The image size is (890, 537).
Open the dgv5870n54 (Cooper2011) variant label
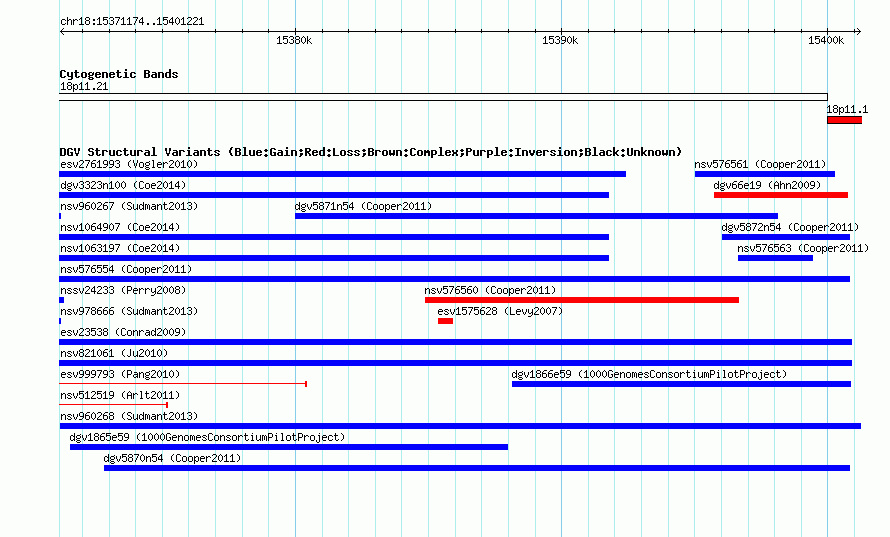coord(172,458)
